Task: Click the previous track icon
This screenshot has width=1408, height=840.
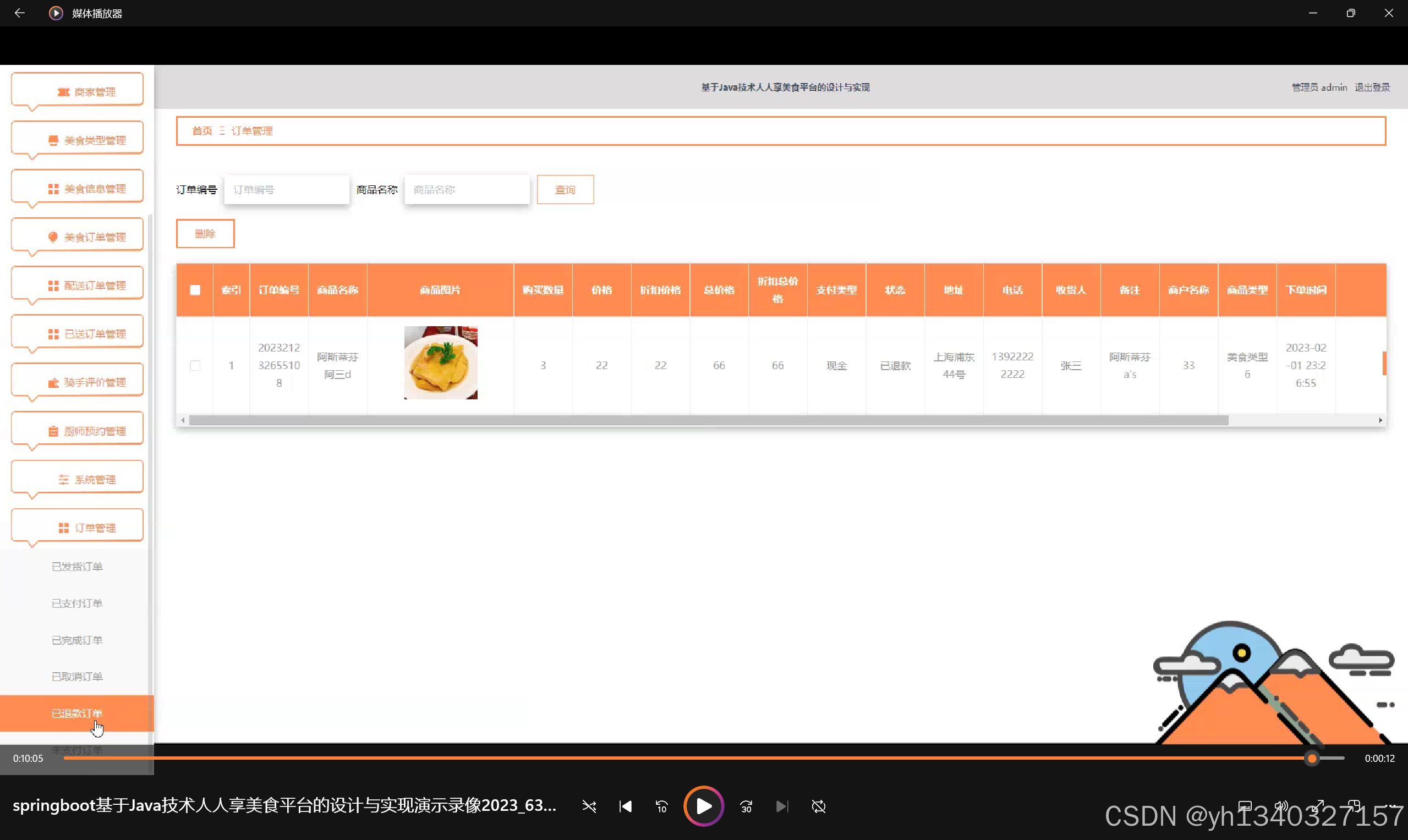Action: 625,806
